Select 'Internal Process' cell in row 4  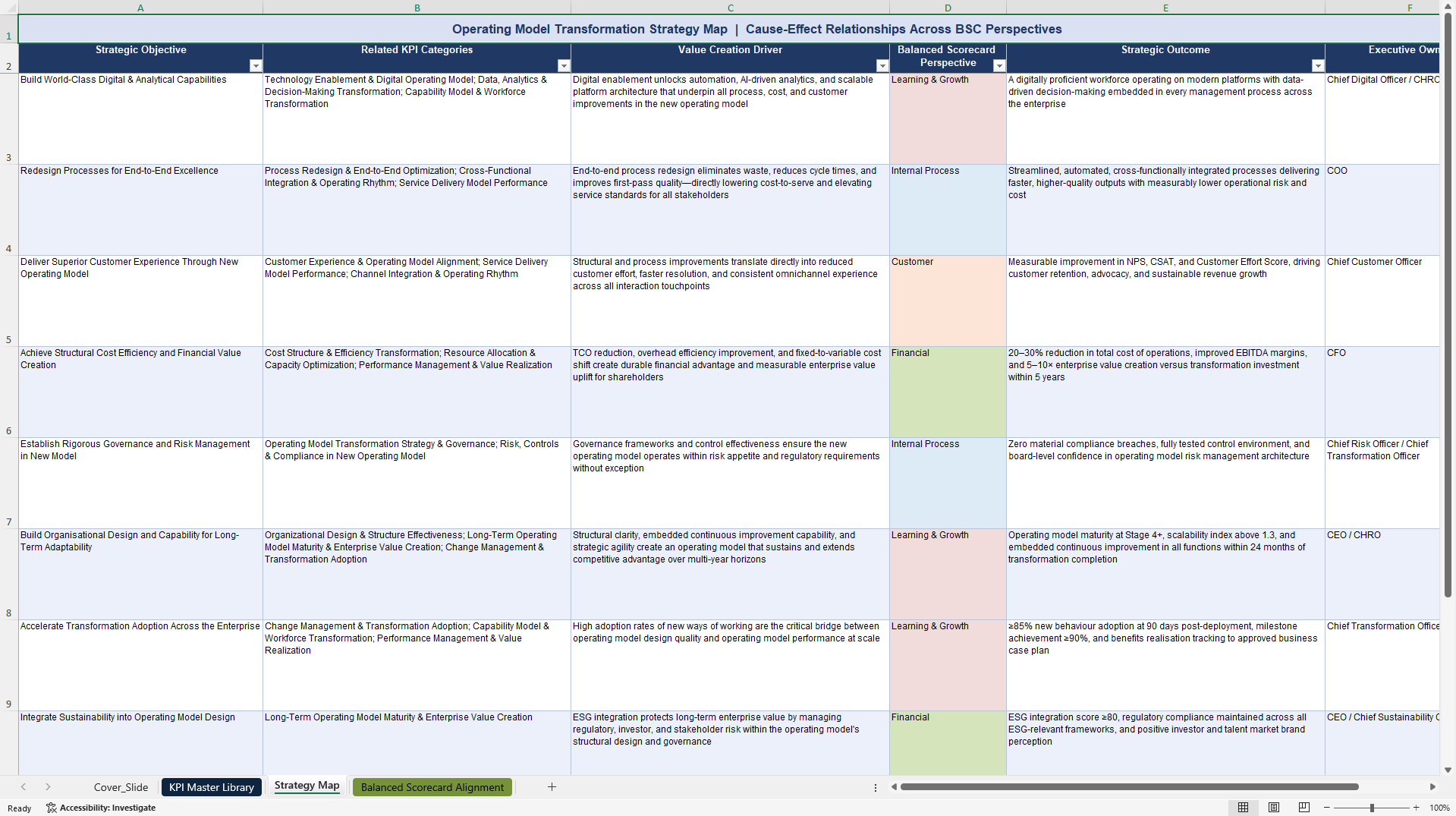pyautogui.click(x=948, y=210)
